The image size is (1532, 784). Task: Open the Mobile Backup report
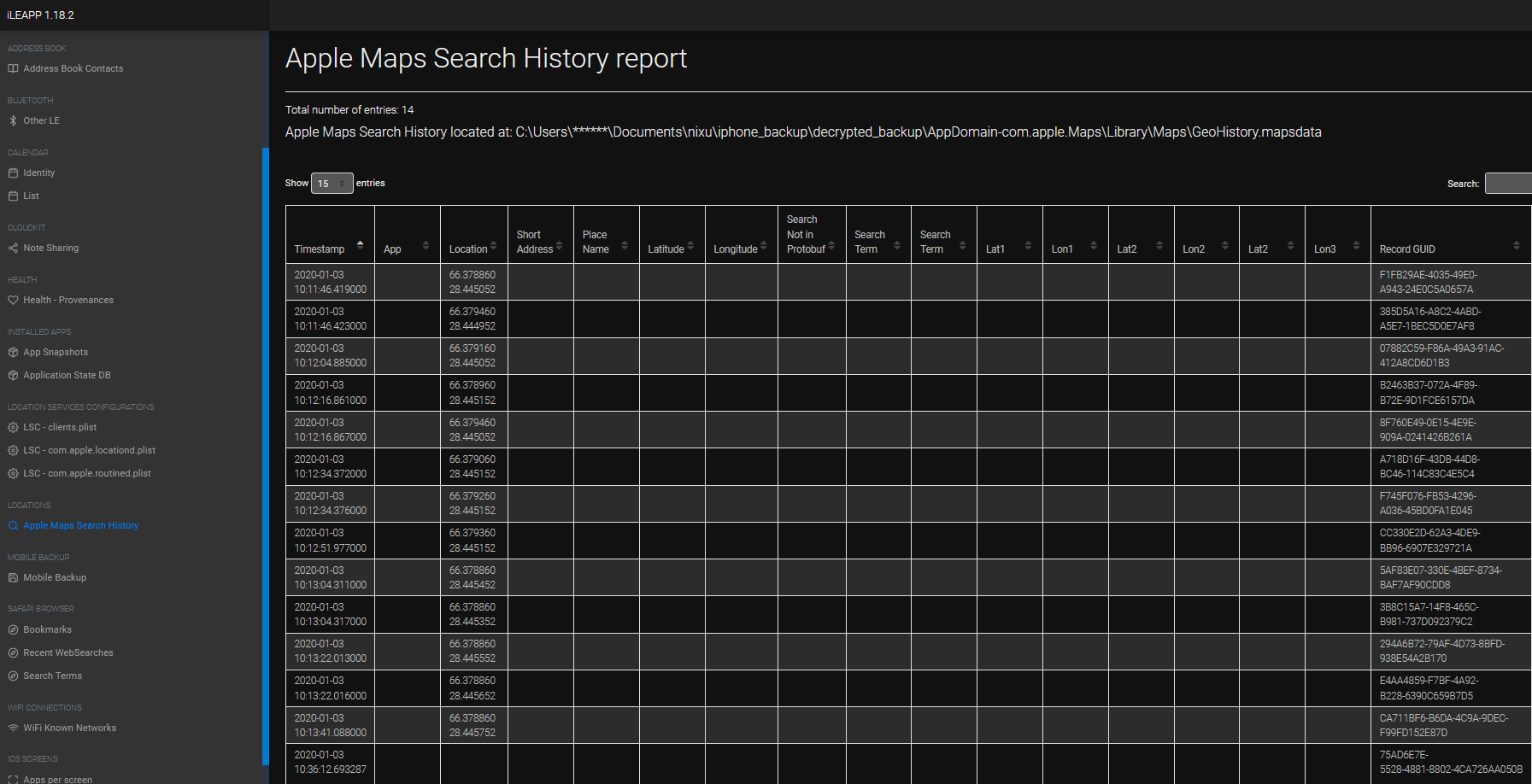click(55, 577)
